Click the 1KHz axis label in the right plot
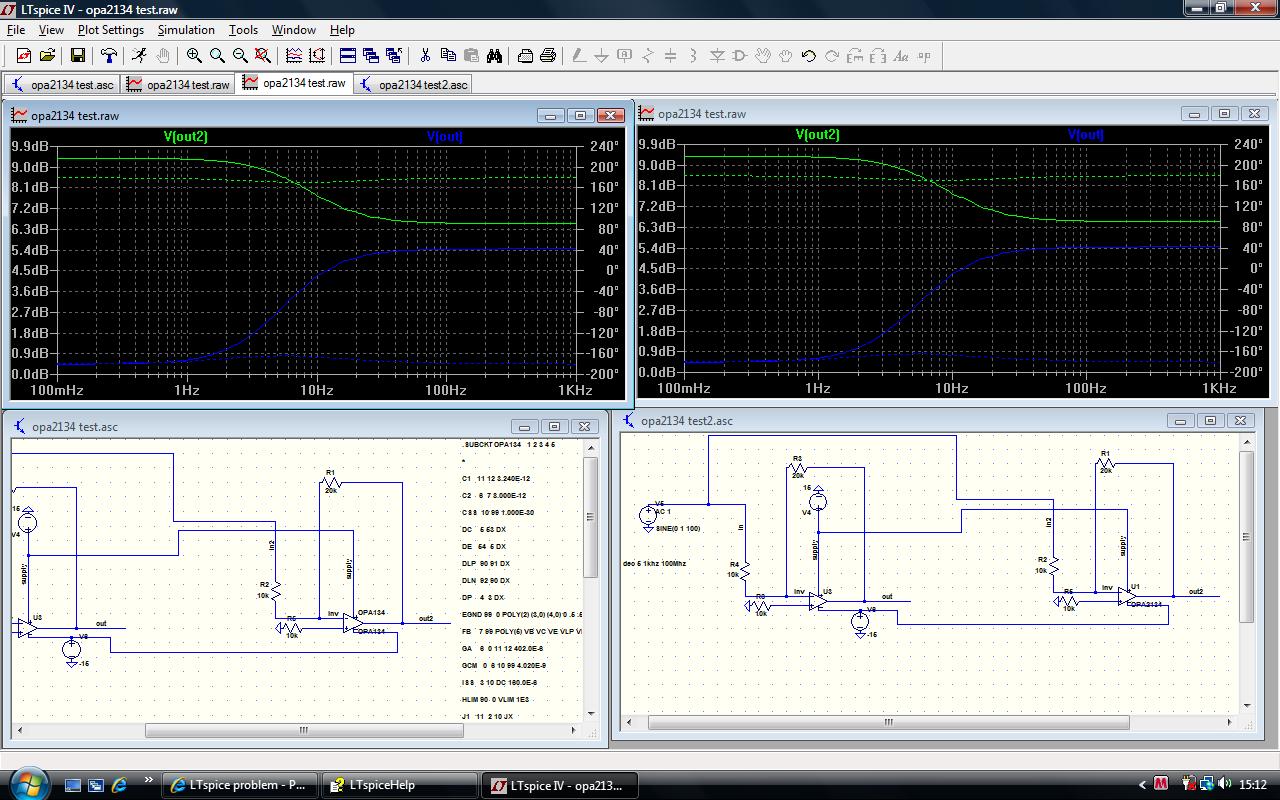The image size is (1280, 800). point(1219,388)
